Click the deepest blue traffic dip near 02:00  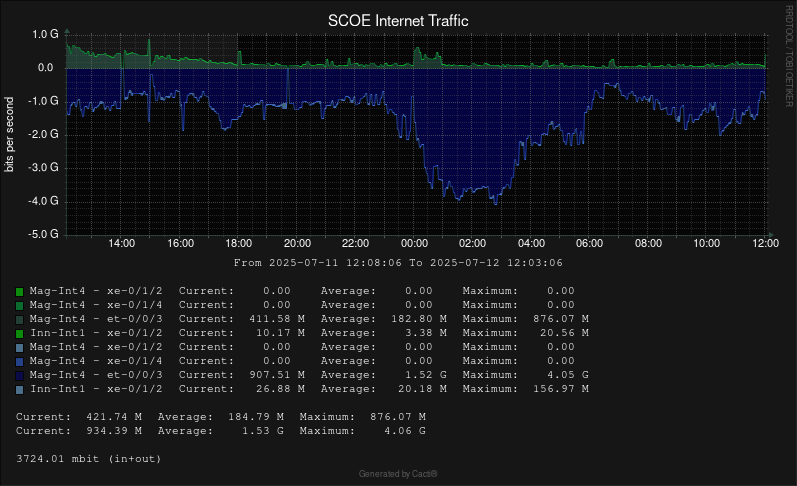[x=496, y=202]
